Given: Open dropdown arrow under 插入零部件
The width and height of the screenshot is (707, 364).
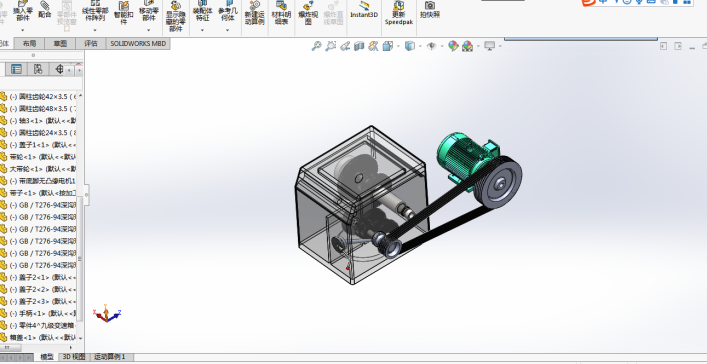Looking at the screenshot, I should [23, 30].
